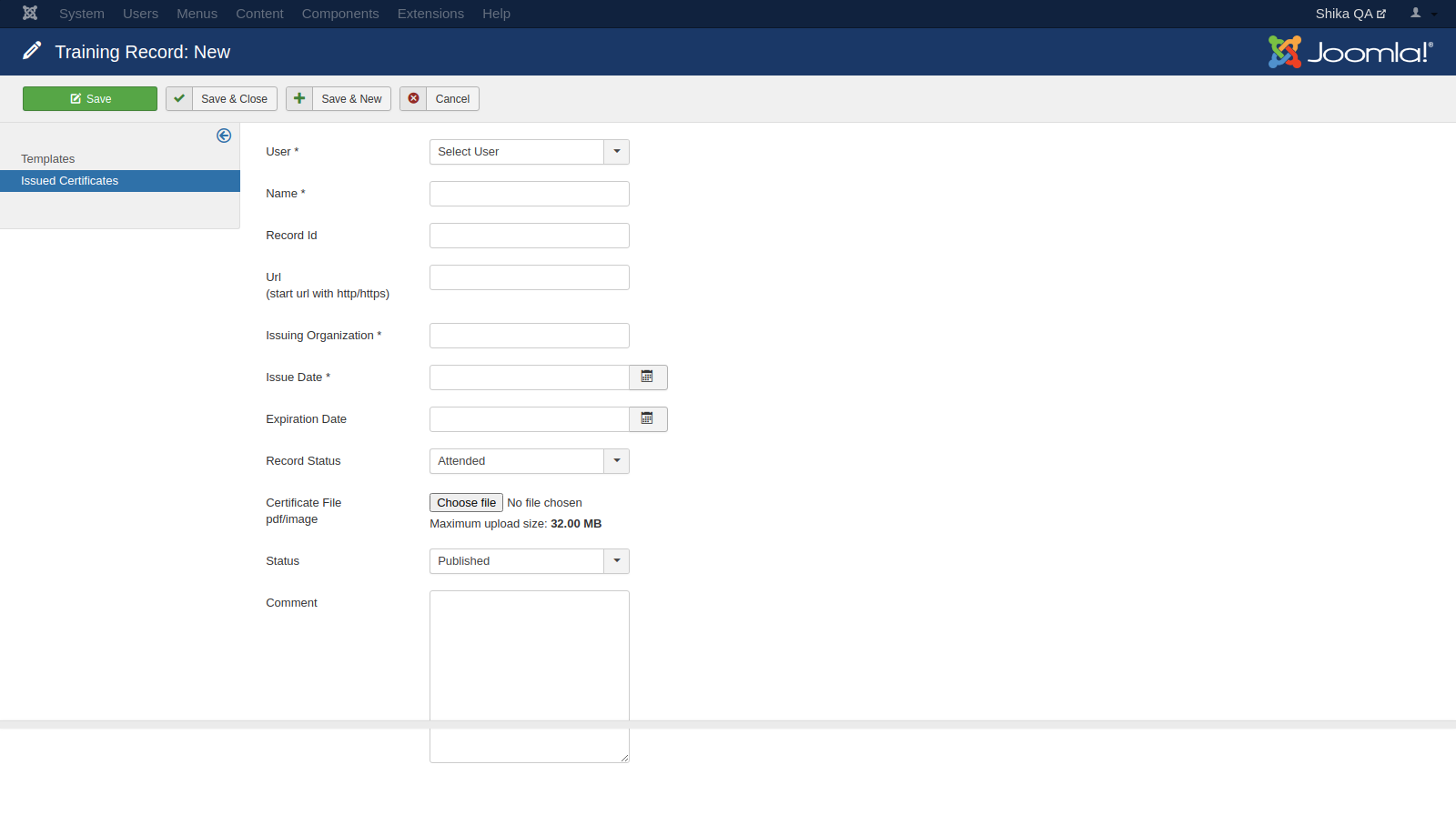Screen dimensions: 1456x825
Task: Open the Extensions menu
Action: tap(430, 14)
